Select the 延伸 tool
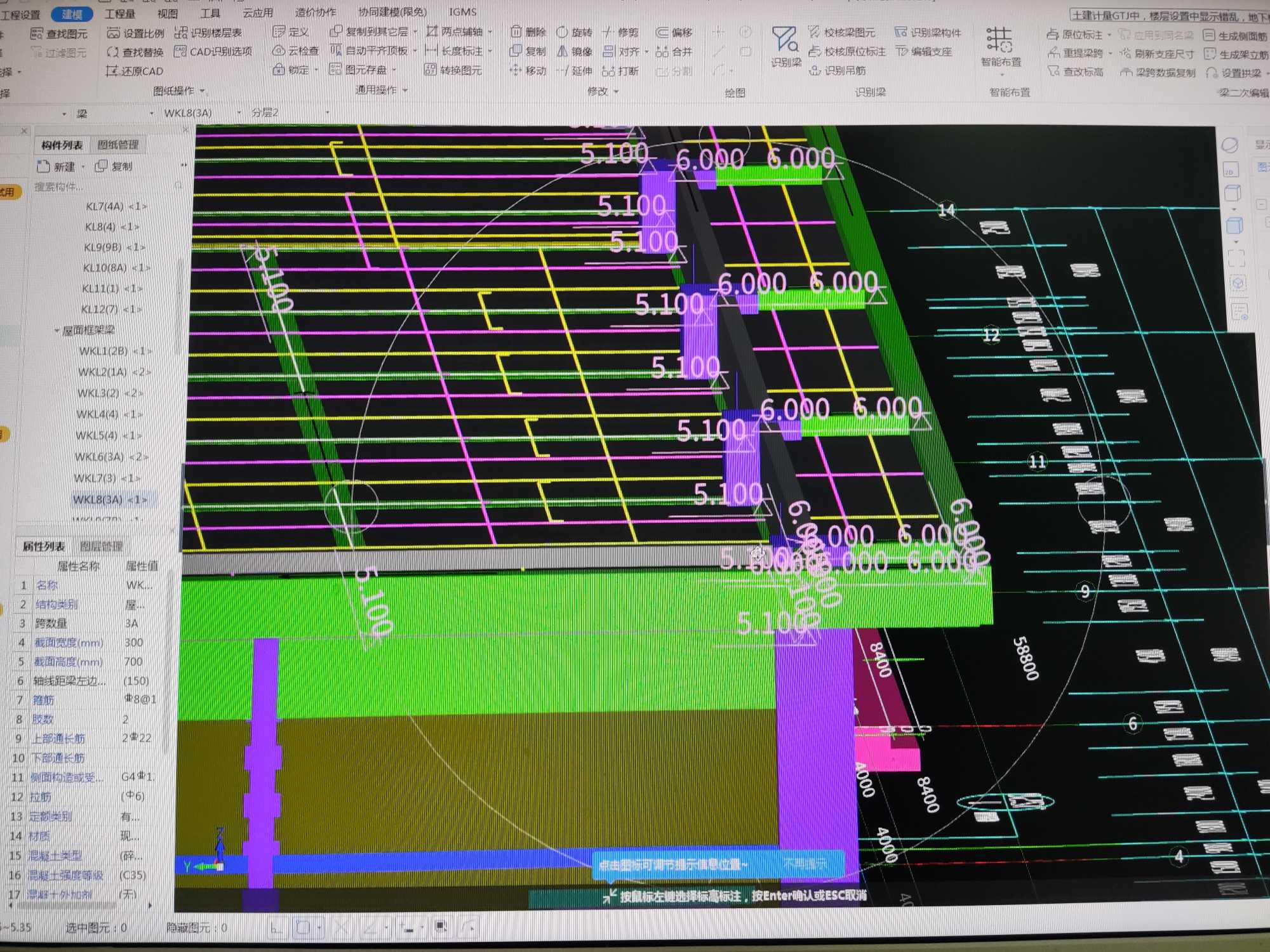Screen dimensions: 1270x952 pos(574,70)
